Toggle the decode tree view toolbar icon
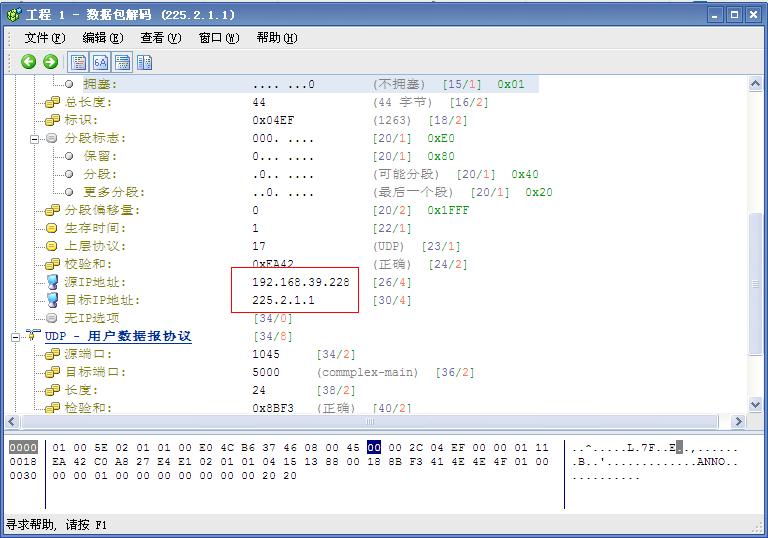768x538 pixels. click(x=78, y=62)
